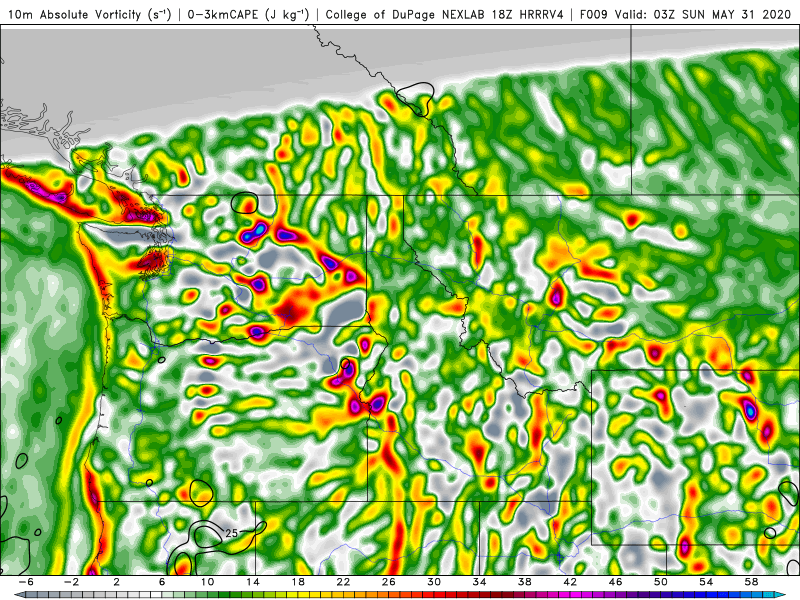This screenshot has width=800, height=600.
Task: Click the '-2' colorbar tick label
Action: point(71,582)
